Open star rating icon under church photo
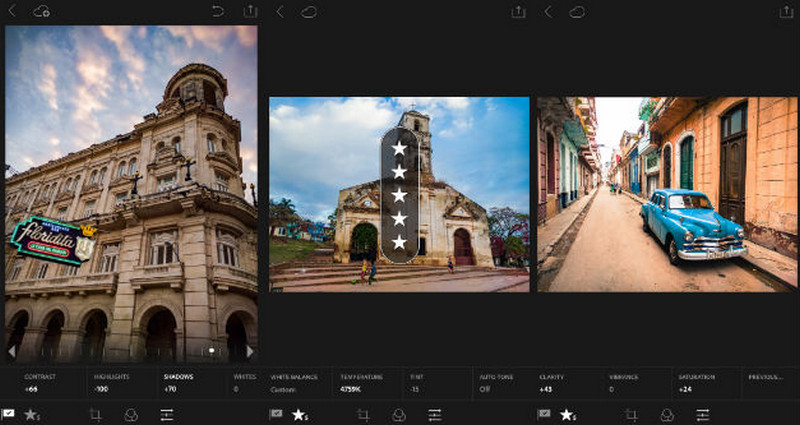Screen dimensions: 800x425 point(299,415)
